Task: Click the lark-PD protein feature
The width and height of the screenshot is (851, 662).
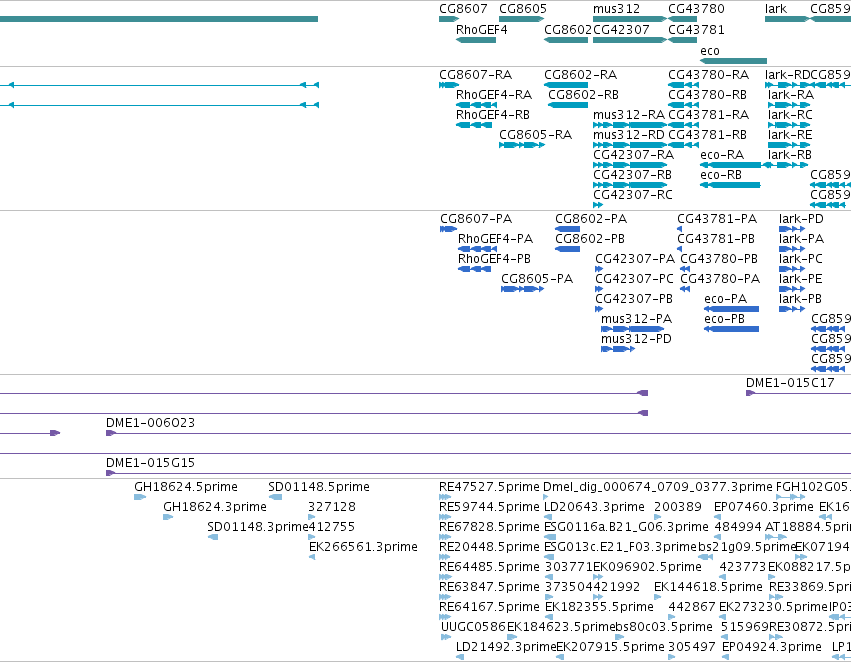Action: coord(792,229)
